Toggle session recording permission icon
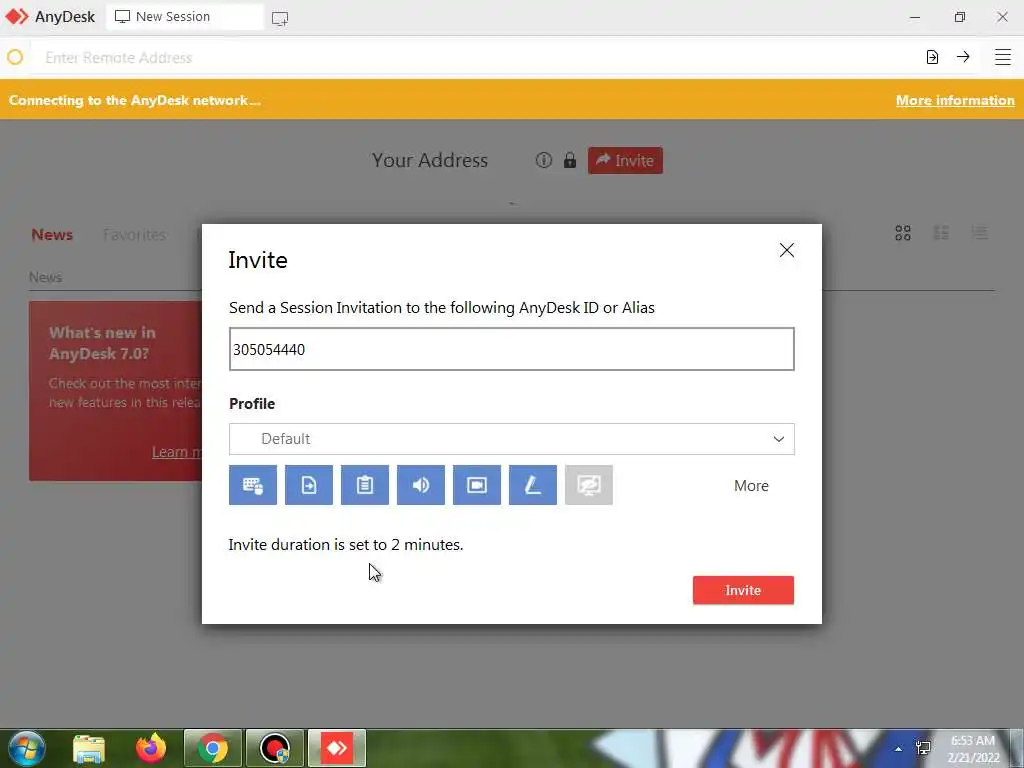The height and width of the screenshot is (768, 1024). pos(477,485)
